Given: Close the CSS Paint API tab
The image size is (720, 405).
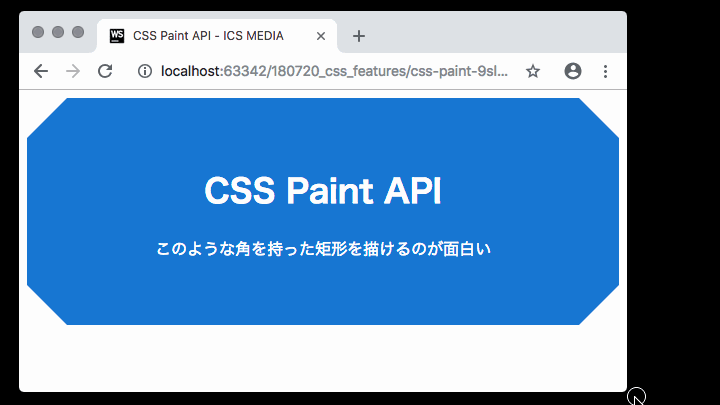Looking at the screenshot, I should [x=321, y=36].
